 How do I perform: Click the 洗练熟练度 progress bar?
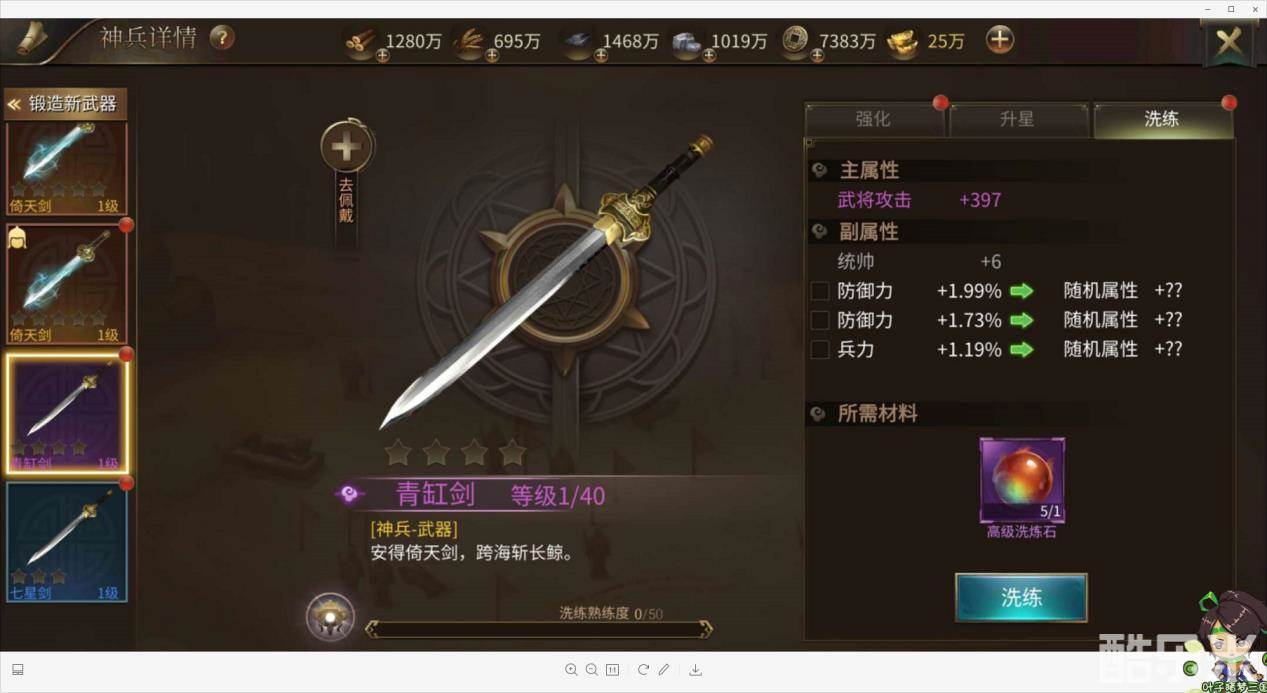(x=539, y=629)
